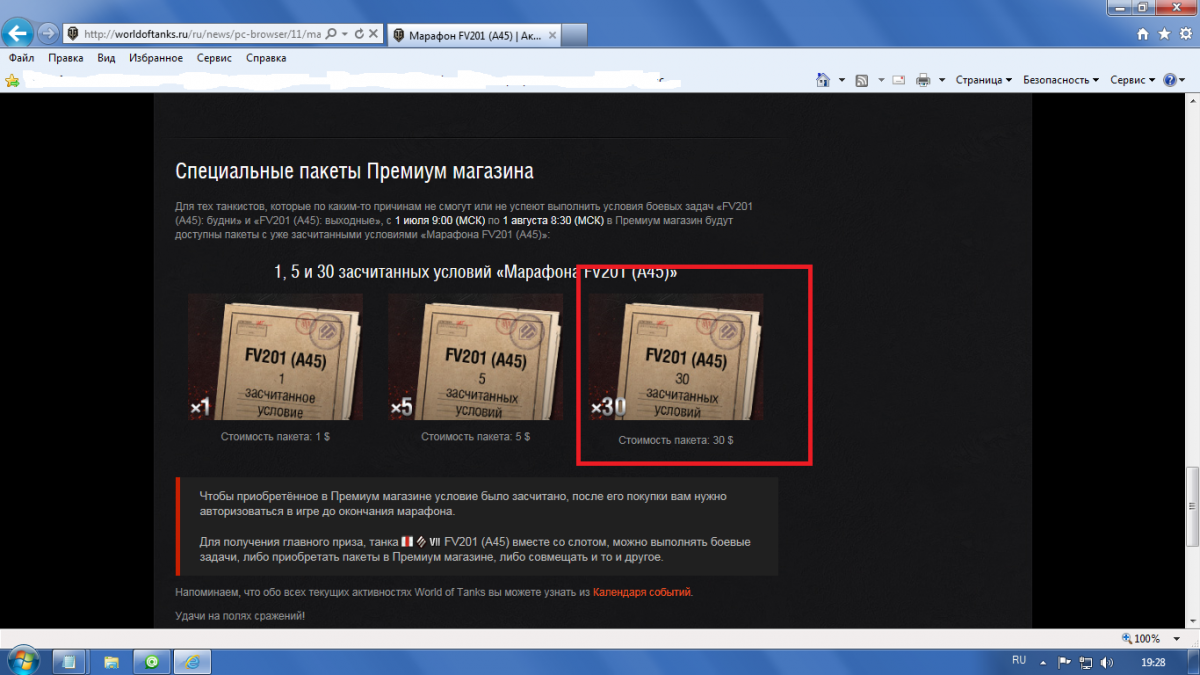Viewport: 1200px width, 675px height.
Task: Click the Print icon in command bar
Action: point(923,80)
